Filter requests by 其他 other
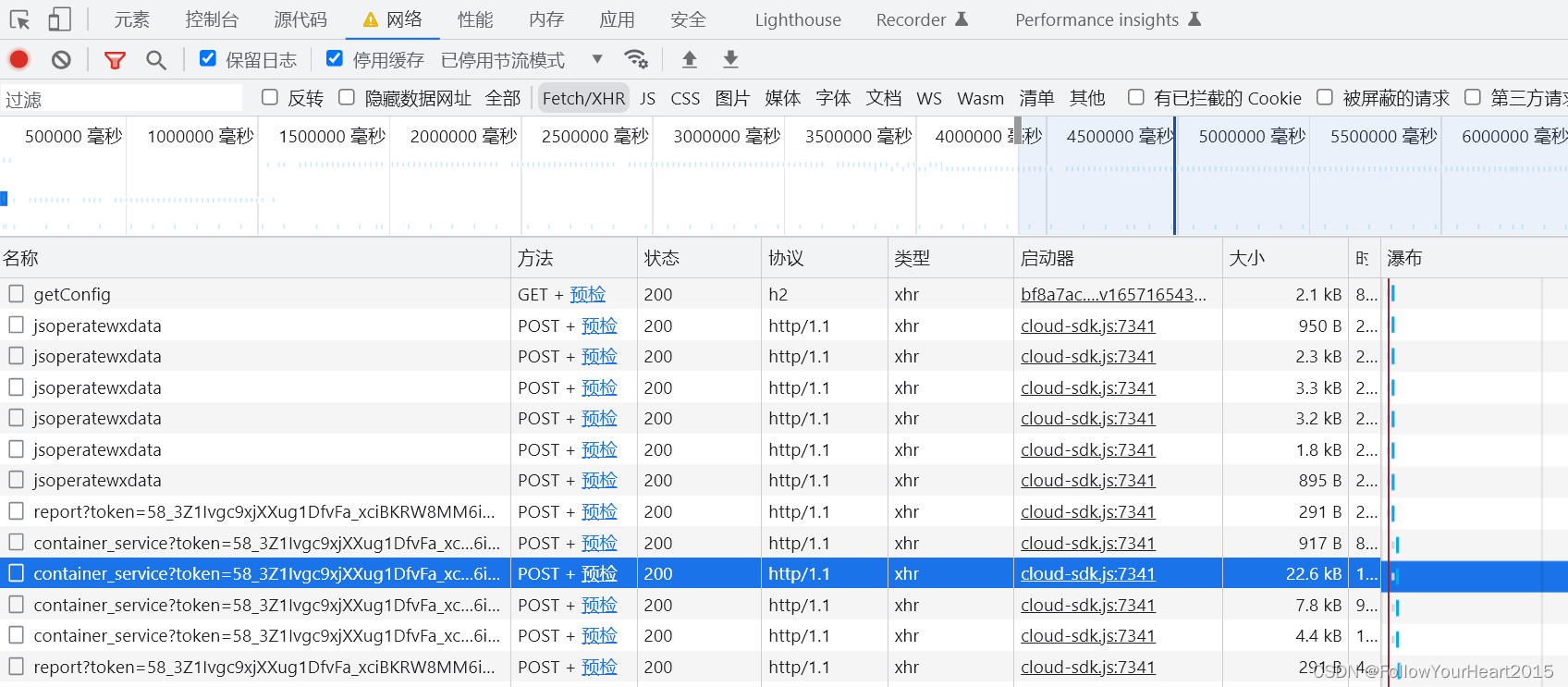This screenshot has height=687, width=1568. [1087, 98]
